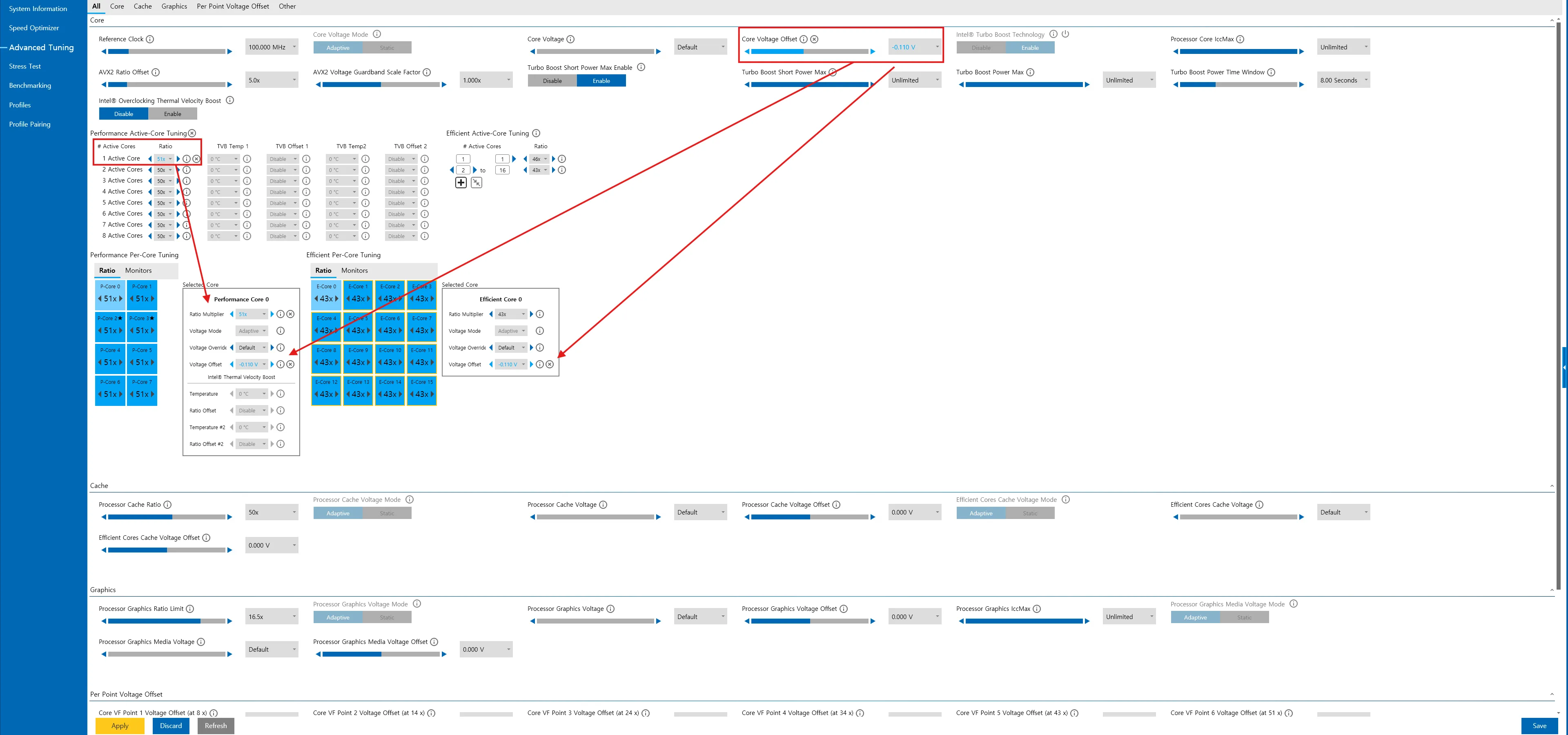Click the info icon for AVX2 Ratio Offset
This screenshot has height=735, width=1568.
pos(156,72)
